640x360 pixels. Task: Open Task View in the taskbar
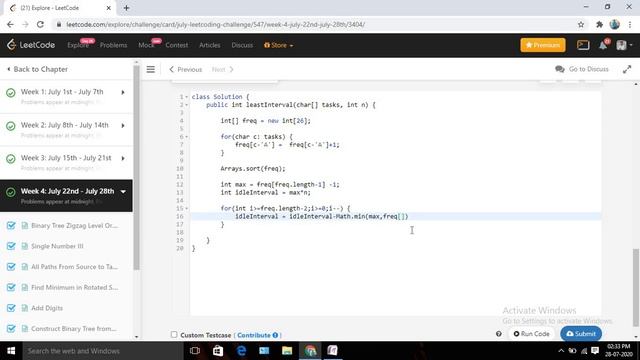(x=195, y=351)
